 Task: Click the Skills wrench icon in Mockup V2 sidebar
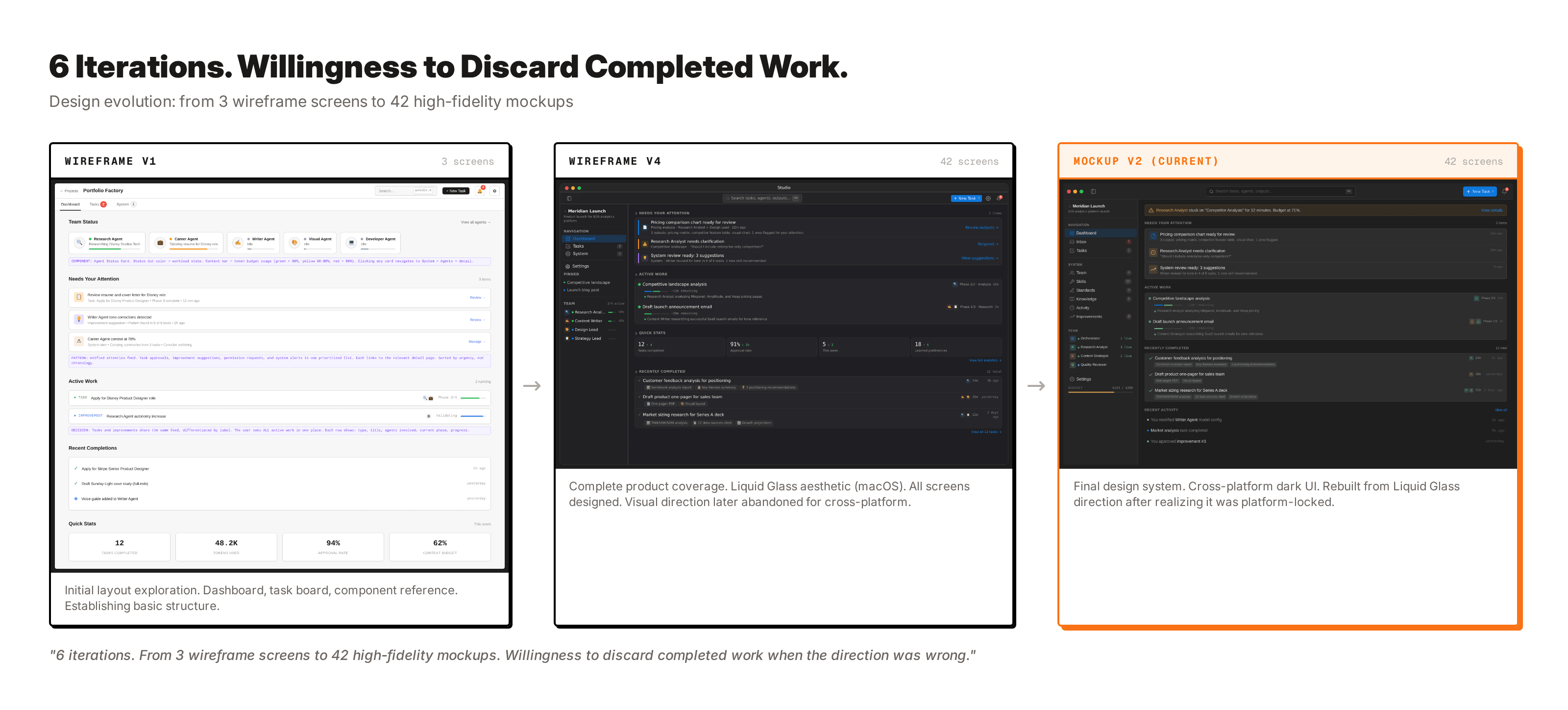pos(1072,281)
